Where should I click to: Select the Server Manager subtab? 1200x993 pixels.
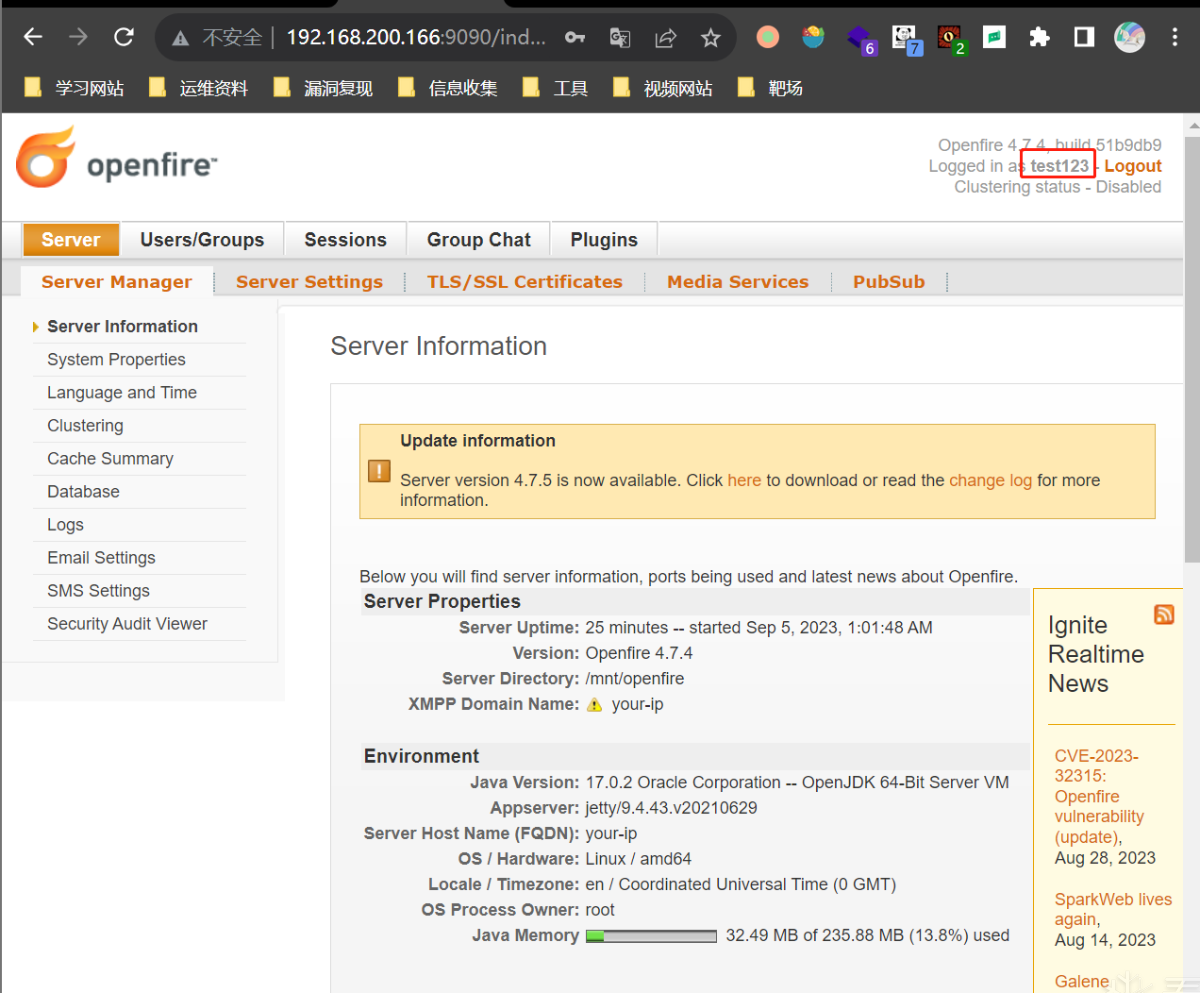[117, 282]
